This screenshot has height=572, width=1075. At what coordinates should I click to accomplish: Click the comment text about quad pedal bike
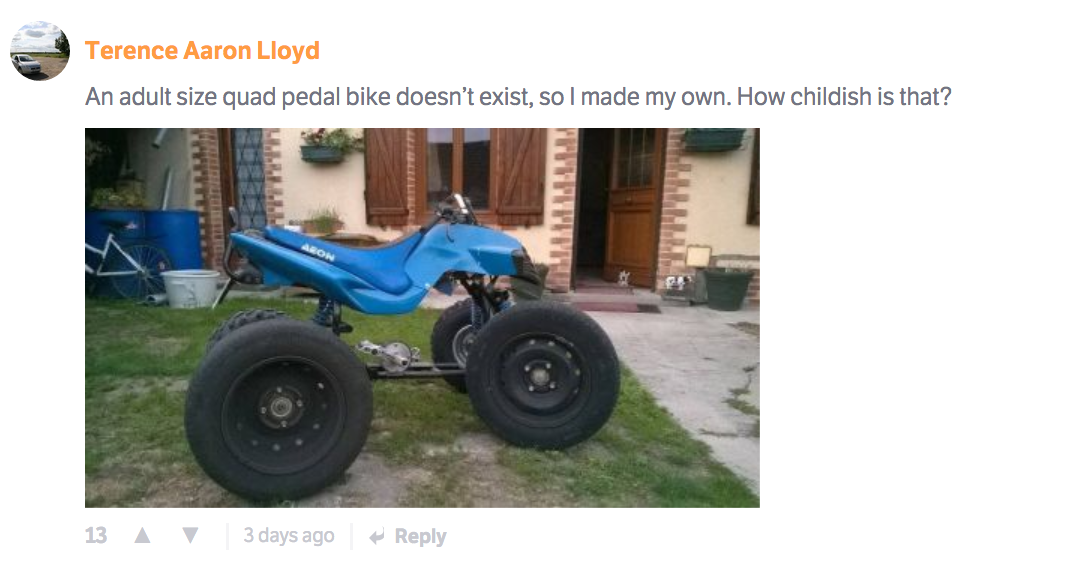pos(518,97)
